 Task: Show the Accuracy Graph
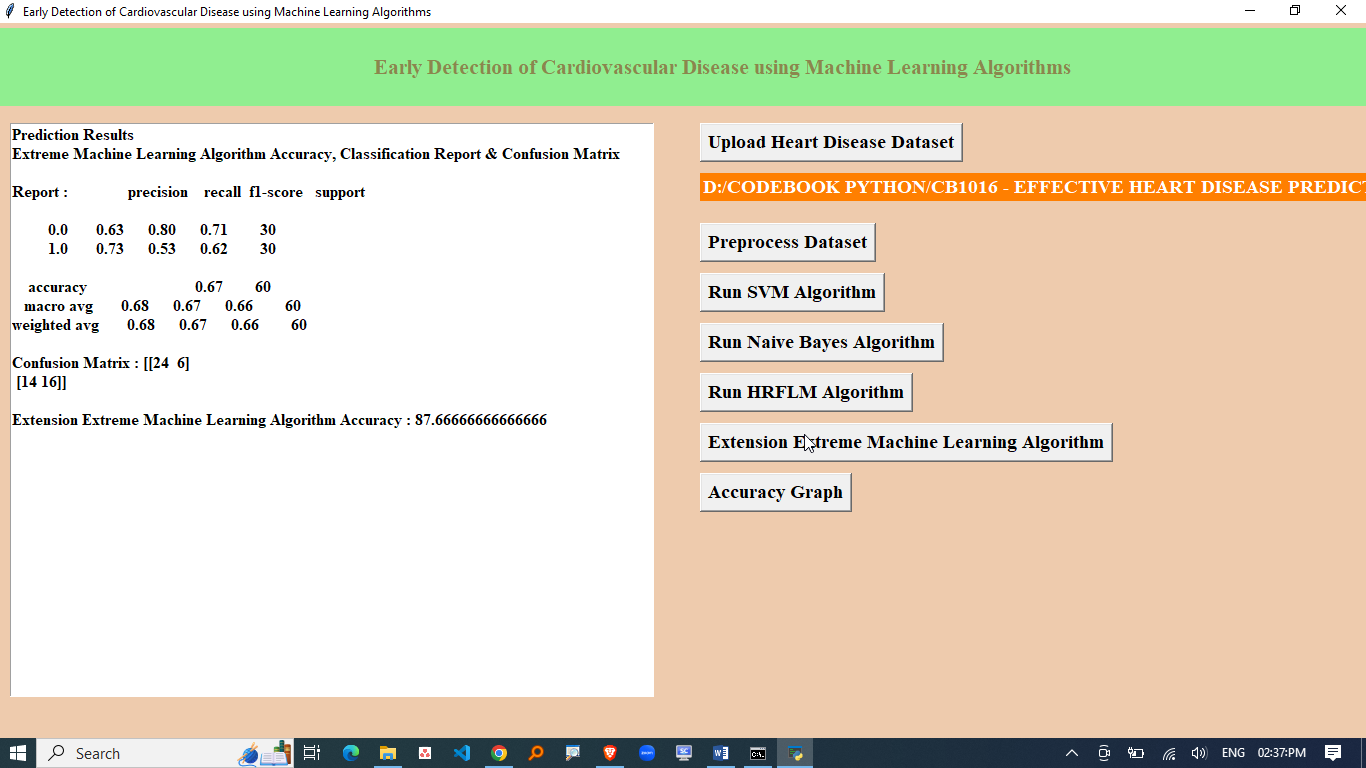point(775,492)
